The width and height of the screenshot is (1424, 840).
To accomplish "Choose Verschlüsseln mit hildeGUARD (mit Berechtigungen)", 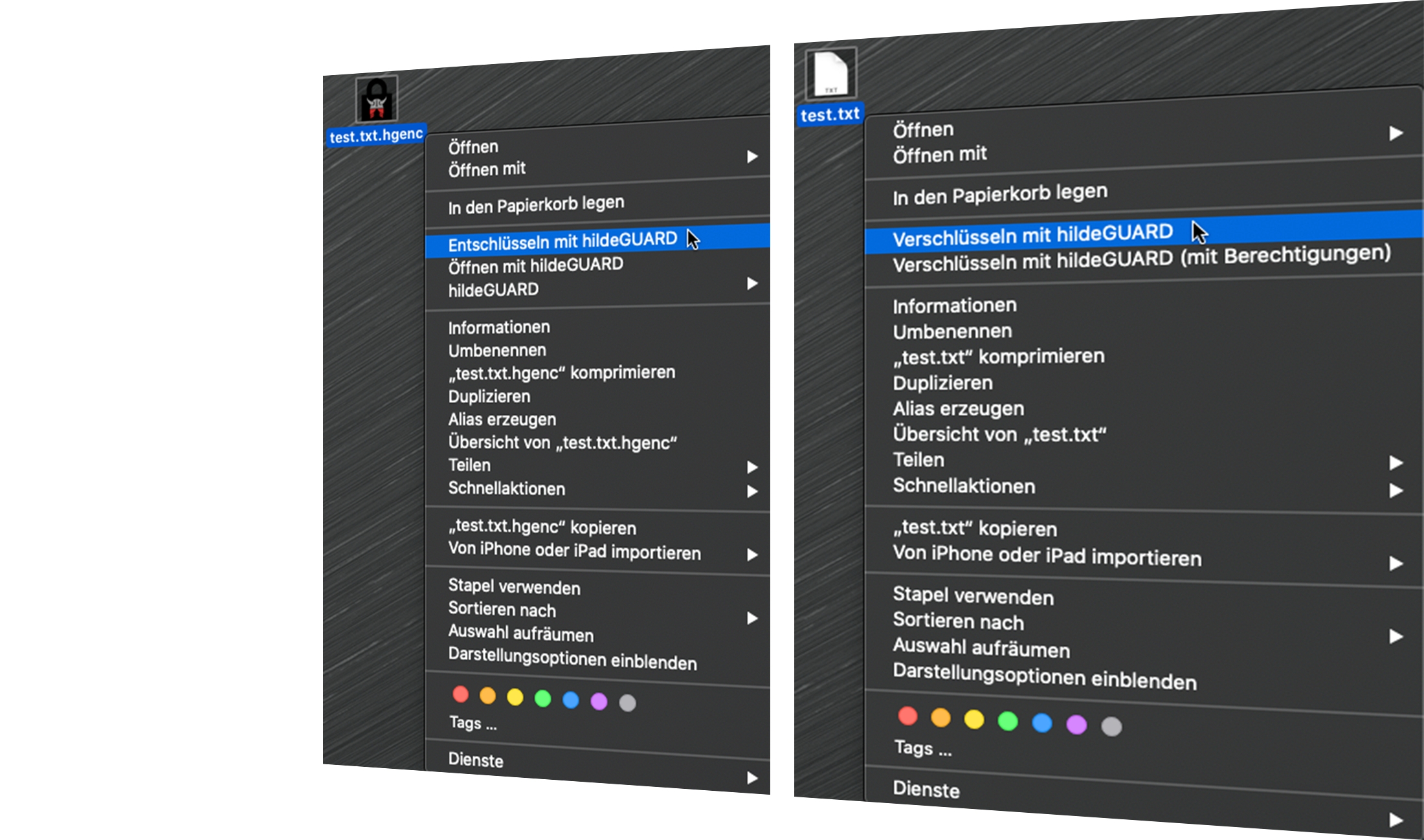I will click(1141, 258).
